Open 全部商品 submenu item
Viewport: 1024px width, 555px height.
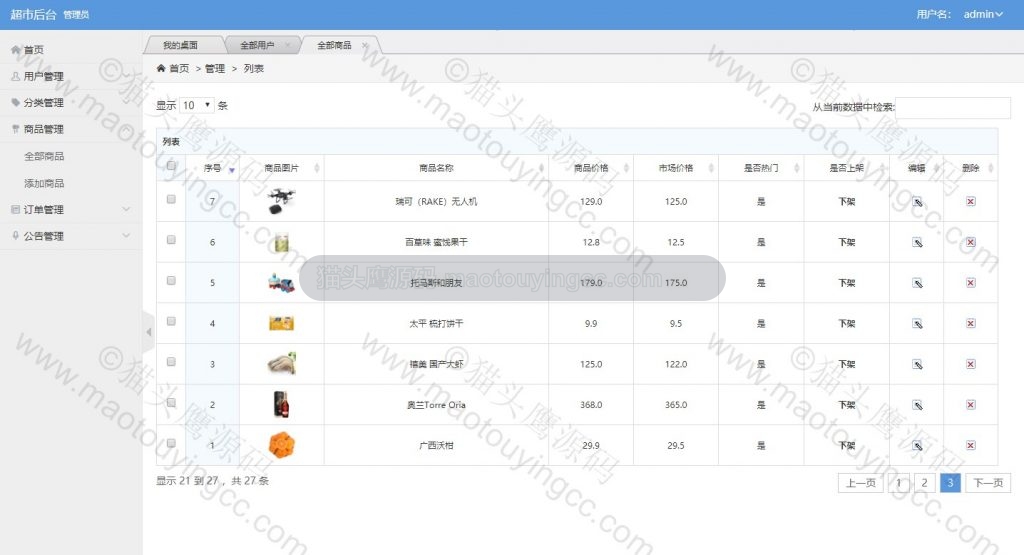(x=44, y=156)
